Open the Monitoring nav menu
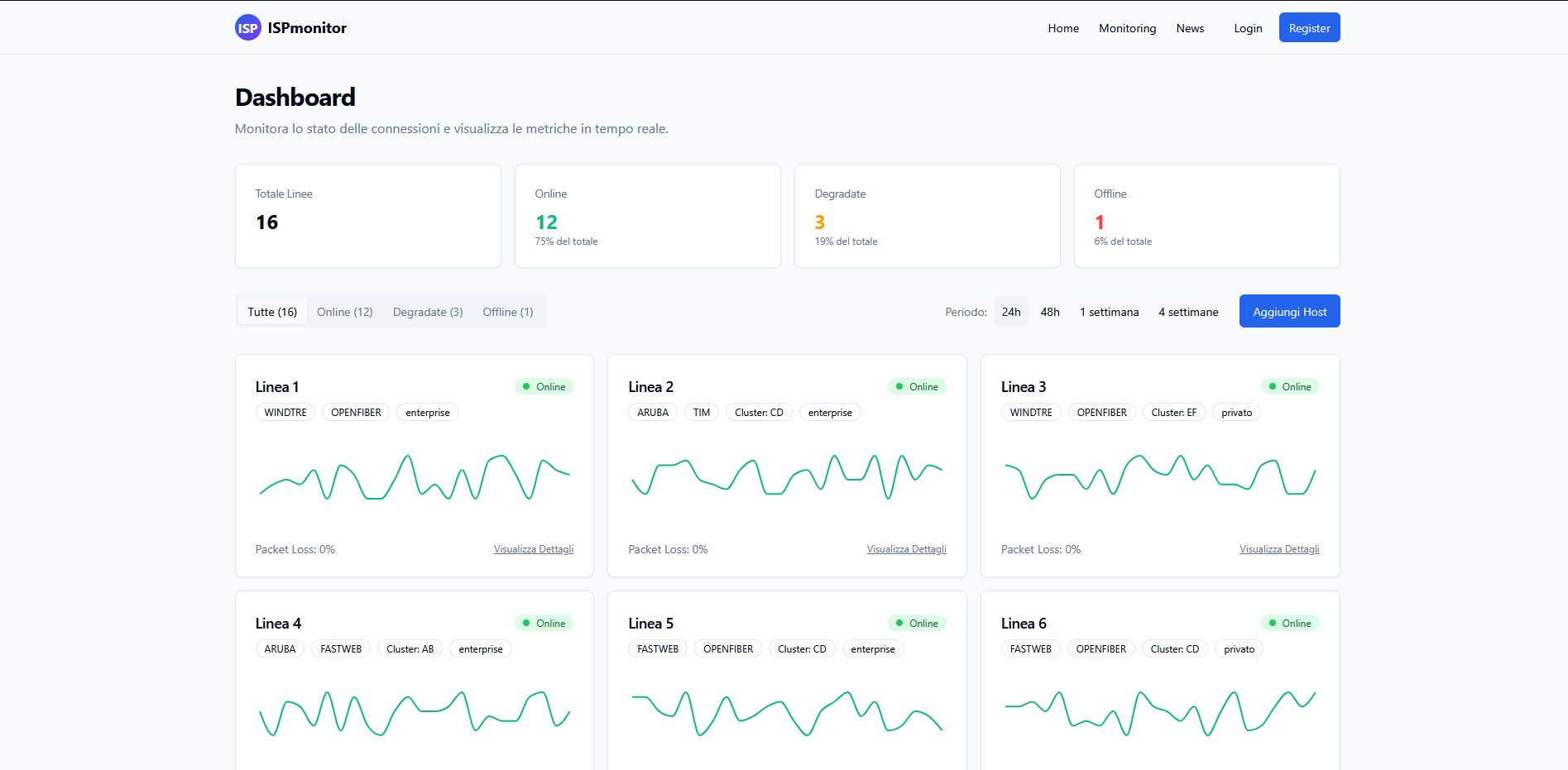The image size is (1568, 770). coord(1127,28)
